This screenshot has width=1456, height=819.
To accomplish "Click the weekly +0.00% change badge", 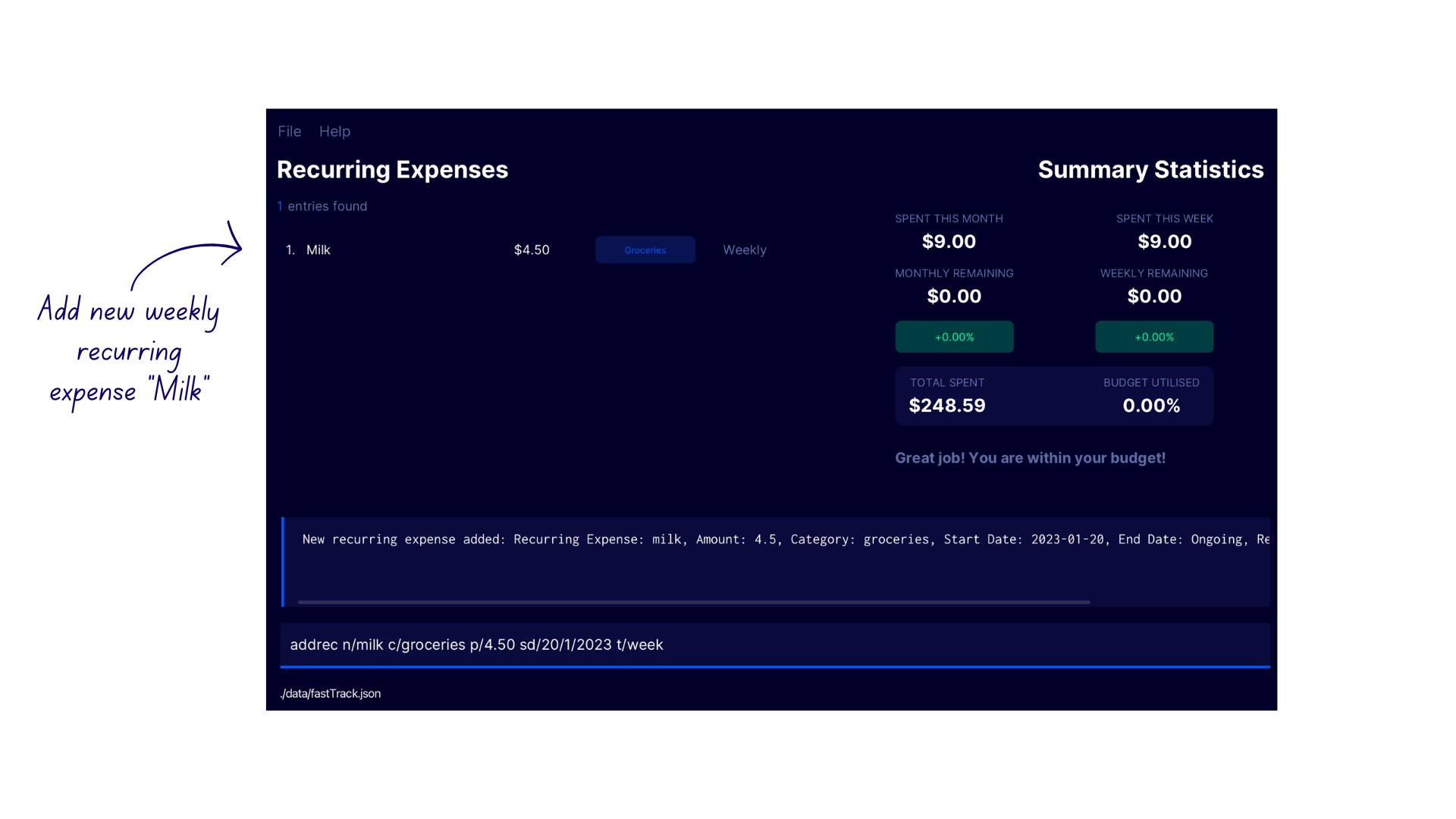I will pyautogui.click(x=1153, y=337).
